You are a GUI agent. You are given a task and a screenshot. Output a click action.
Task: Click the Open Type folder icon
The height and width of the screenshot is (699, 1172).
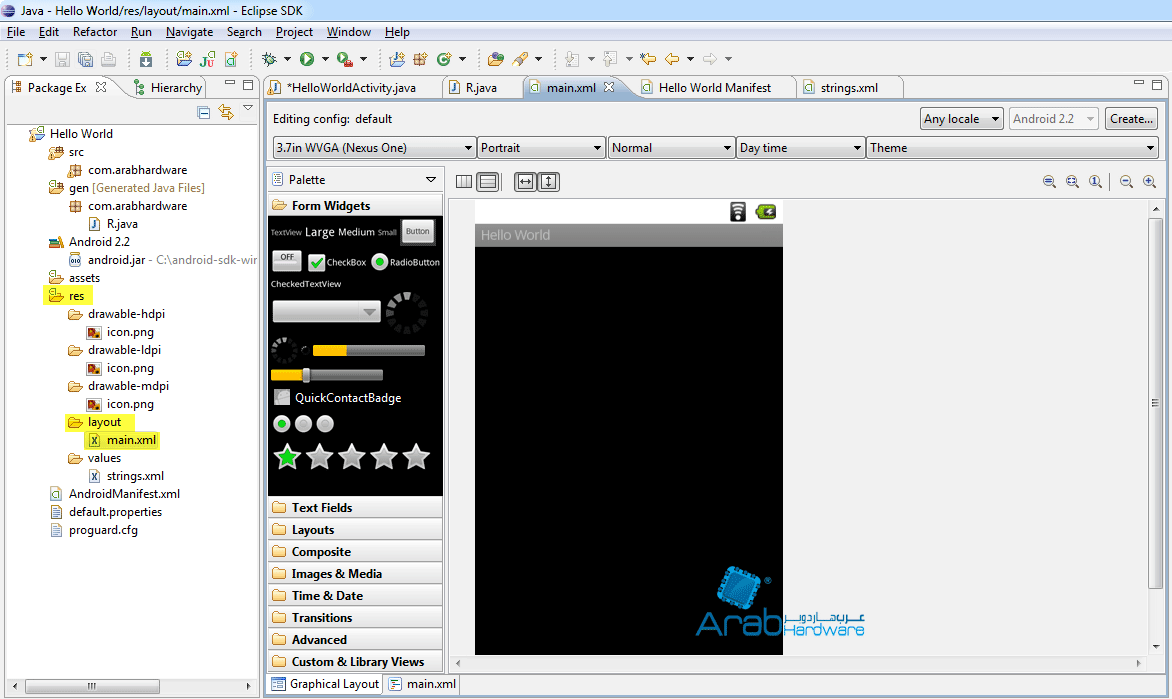(496, 59)
